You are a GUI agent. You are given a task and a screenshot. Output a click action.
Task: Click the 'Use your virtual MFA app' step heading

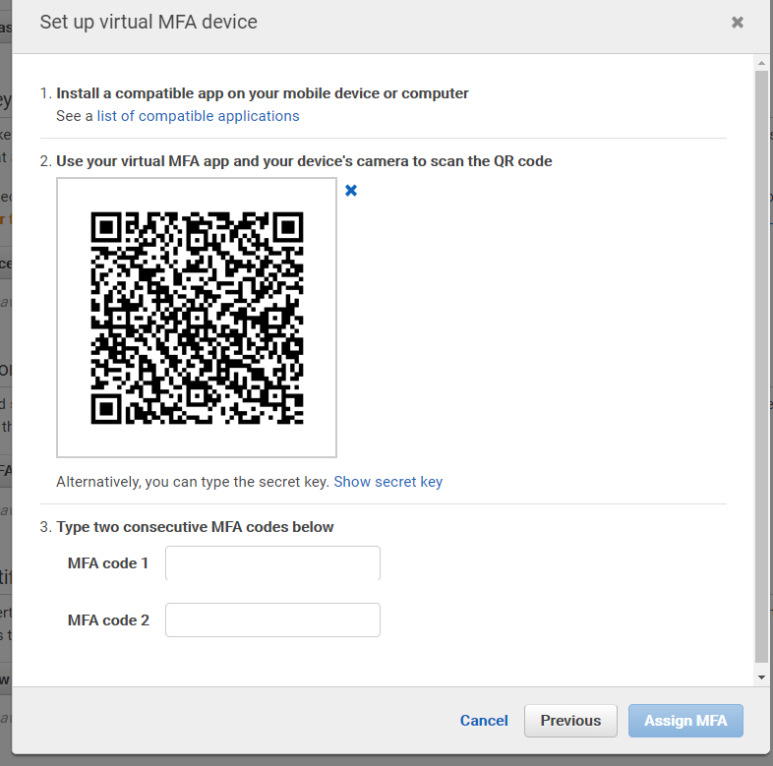tap(304, 161)
